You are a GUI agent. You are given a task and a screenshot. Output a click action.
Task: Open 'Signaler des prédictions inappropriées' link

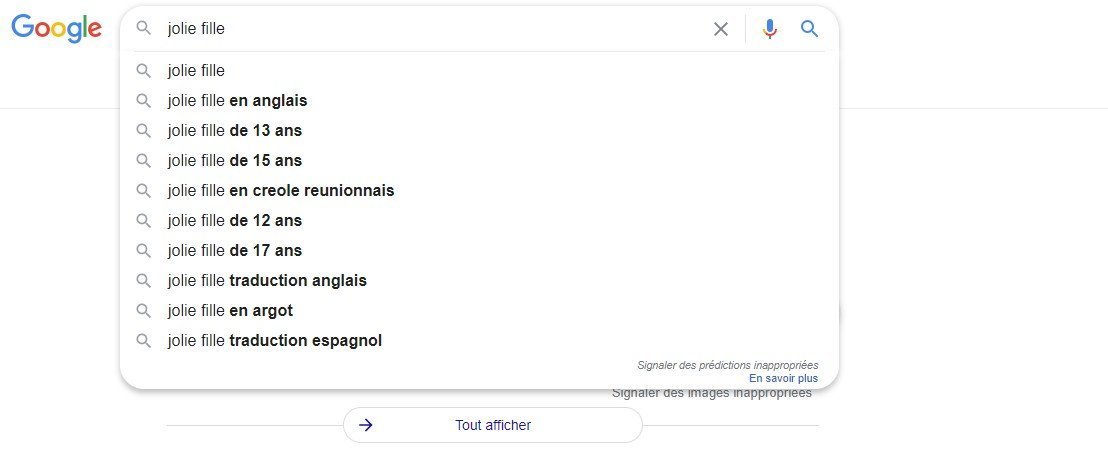[x=728, y=365]
